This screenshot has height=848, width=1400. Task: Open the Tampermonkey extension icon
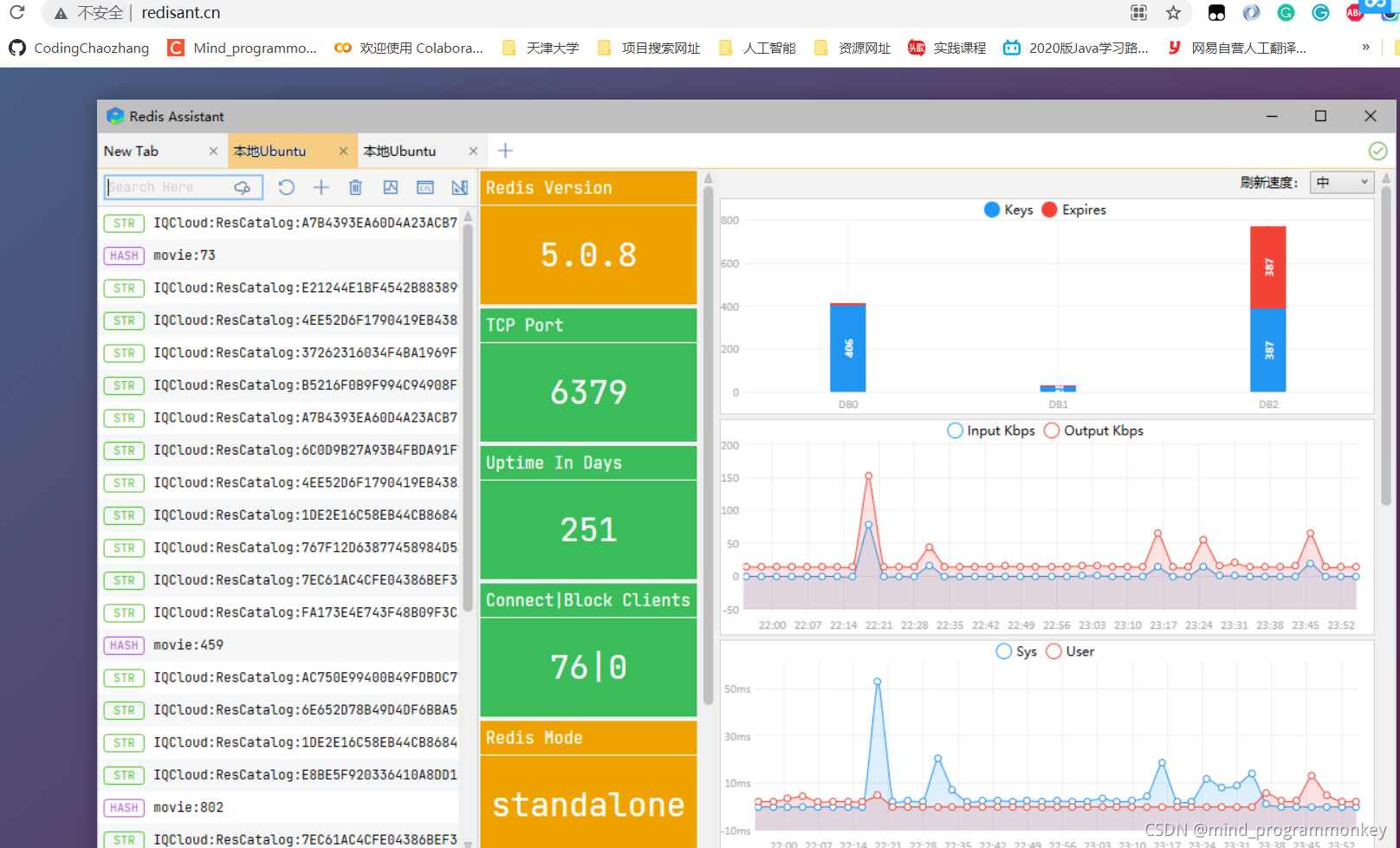coord(1216,12)
